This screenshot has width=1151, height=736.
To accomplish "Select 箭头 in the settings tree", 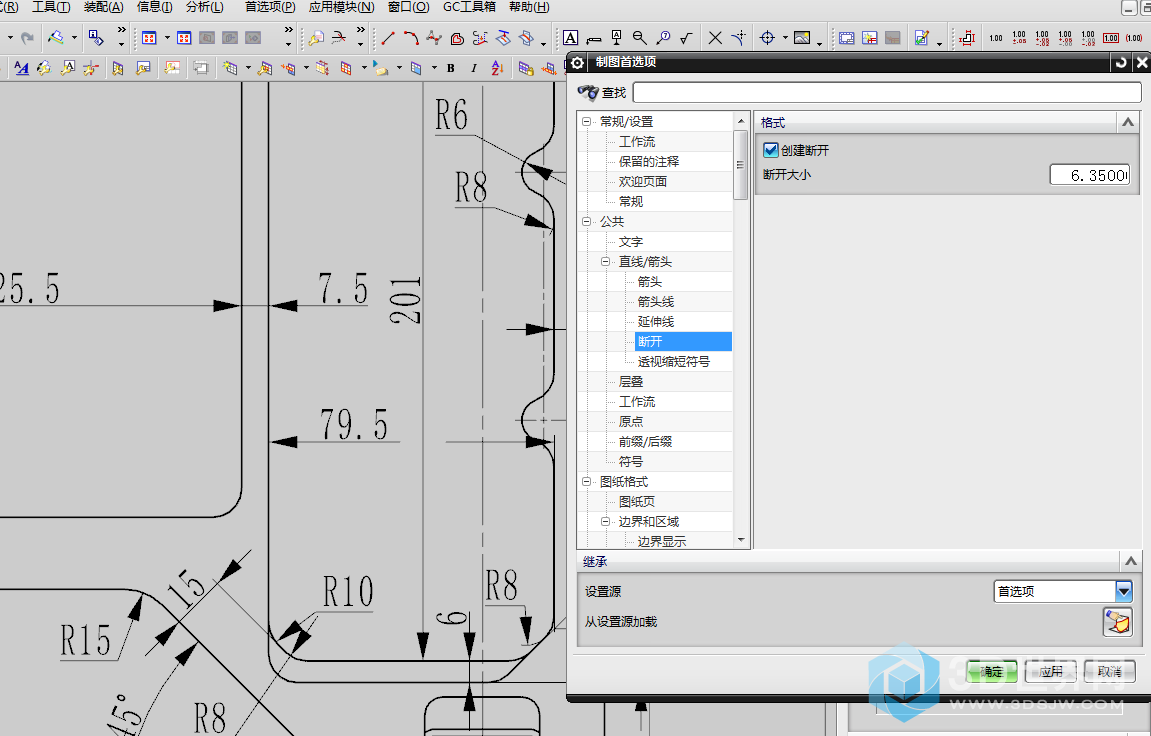I will point(650,282).
